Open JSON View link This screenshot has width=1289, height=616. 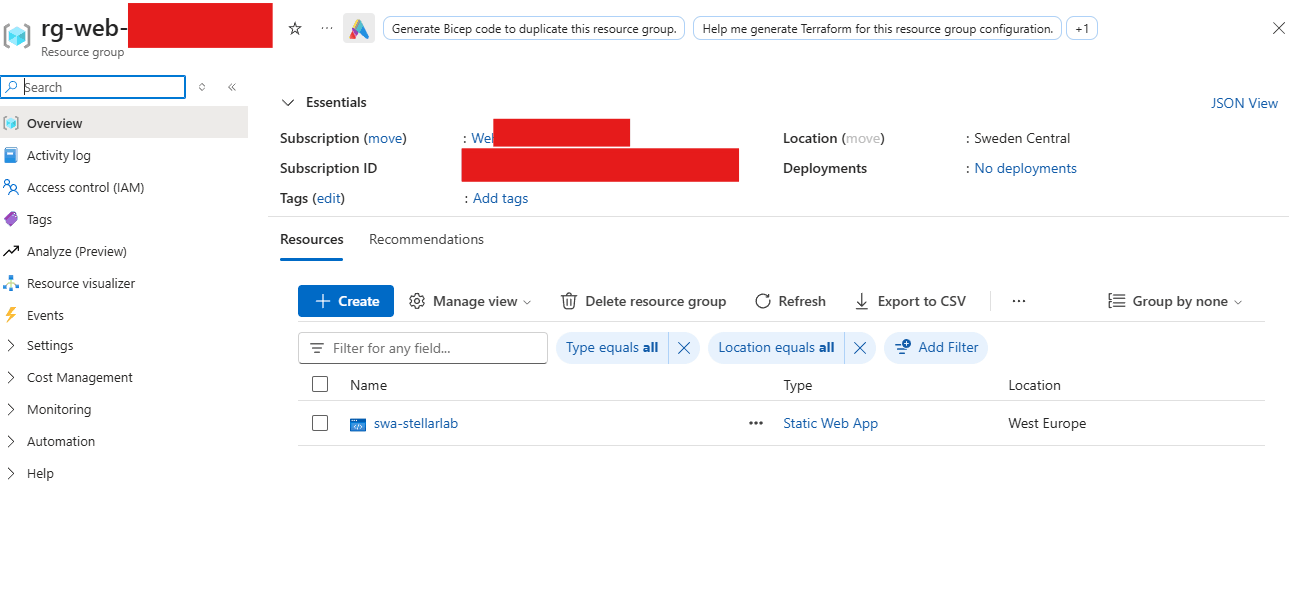1244,103
